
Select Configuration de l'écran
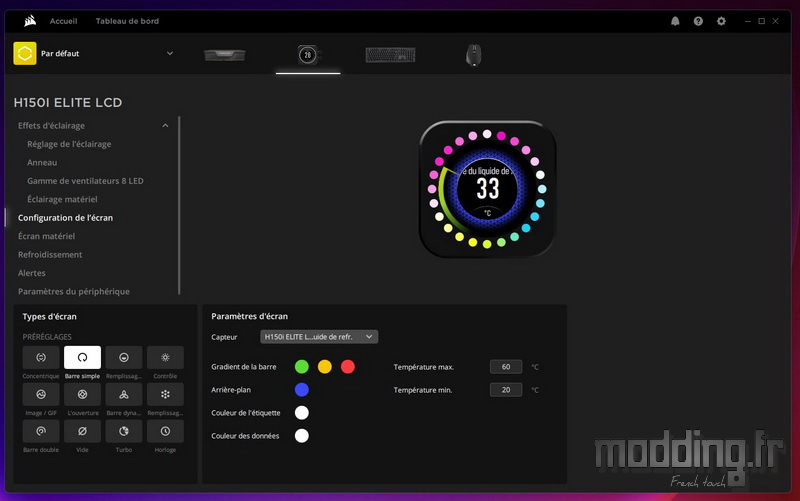[x=65, y=217]
